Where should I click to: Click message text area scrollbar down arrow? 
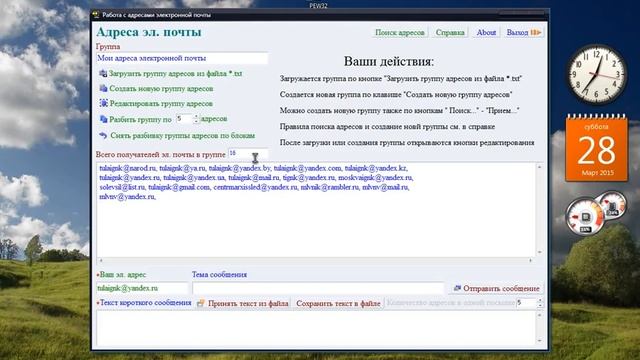click(x=540, y=340)
